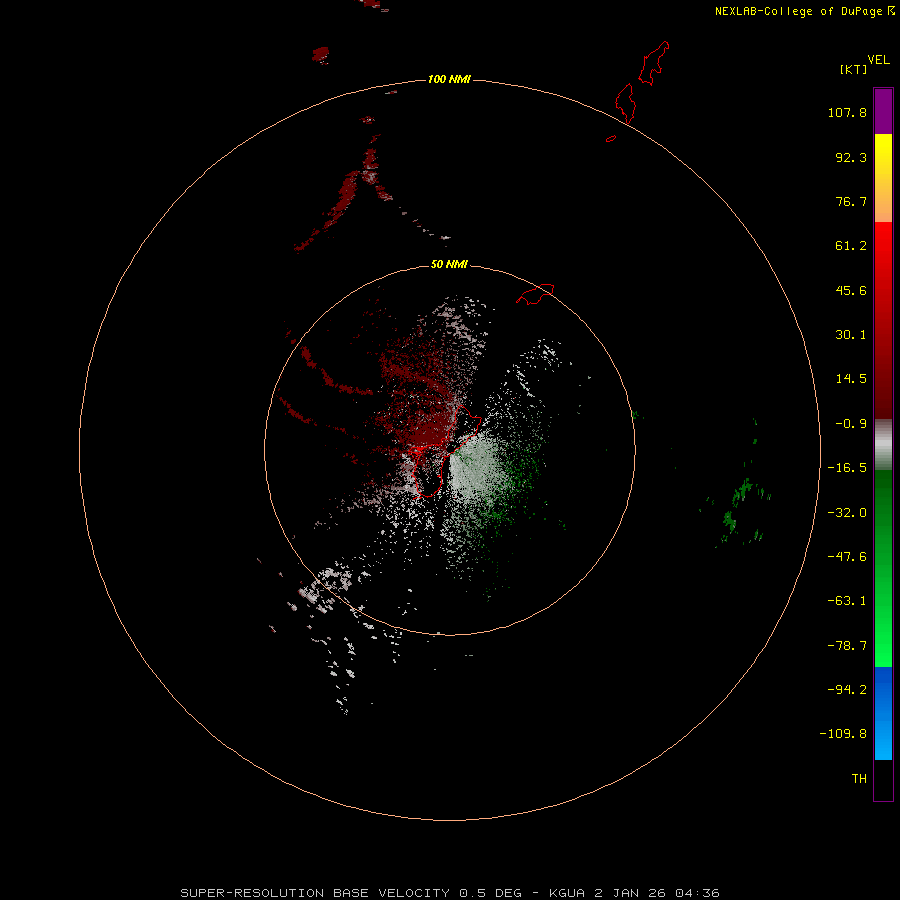This screenshot has width=900, height=900.
Task: Click the 76.7 legend value
Action: click(x=851, y=201)
